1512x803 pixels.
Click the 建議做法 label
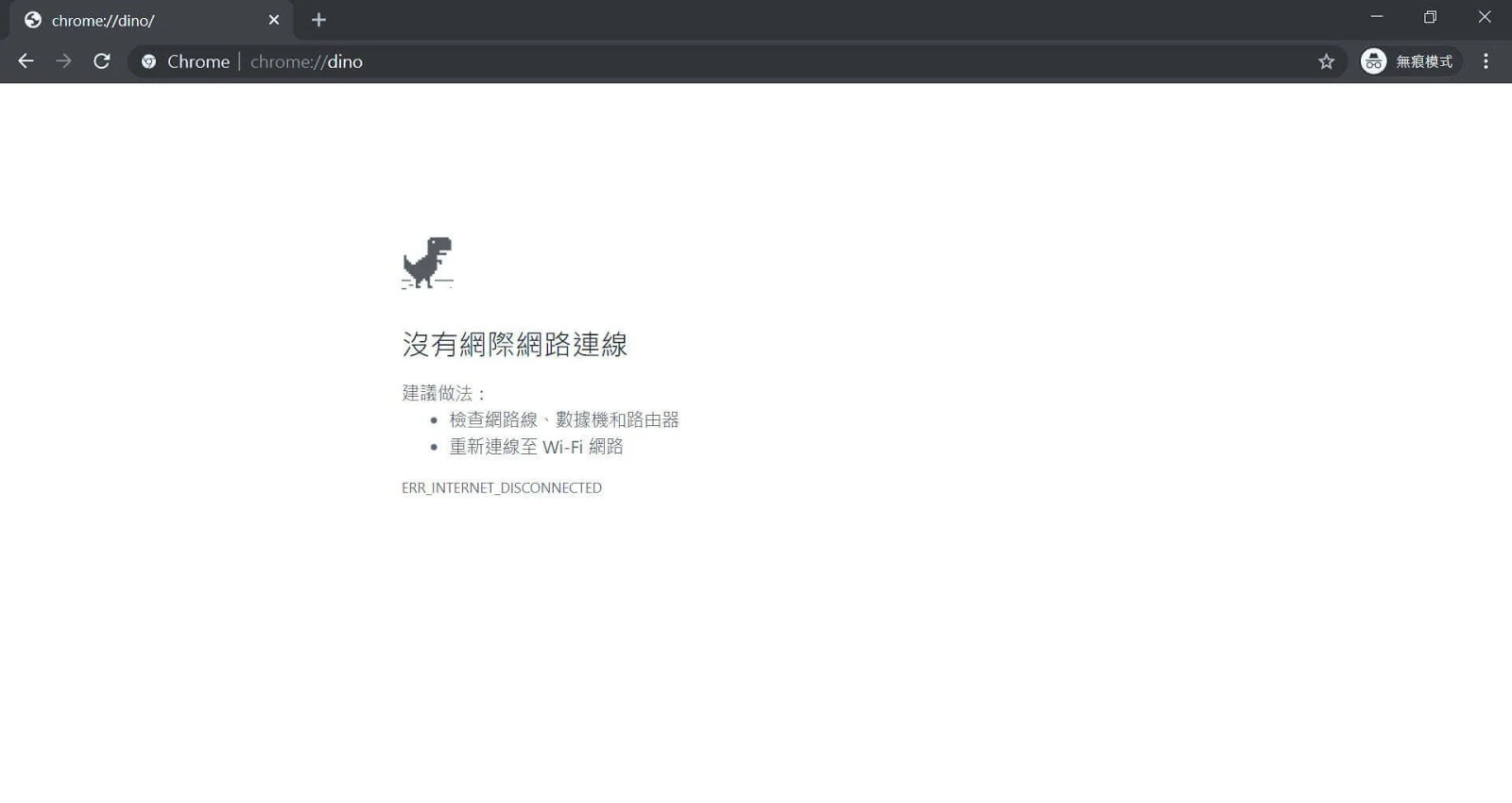[x=443, y=393]
